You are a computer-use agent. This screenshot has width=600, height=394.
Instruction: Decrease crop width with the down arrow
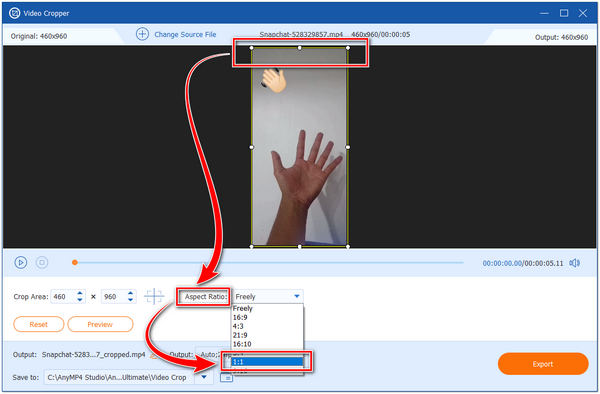point(80,300)
